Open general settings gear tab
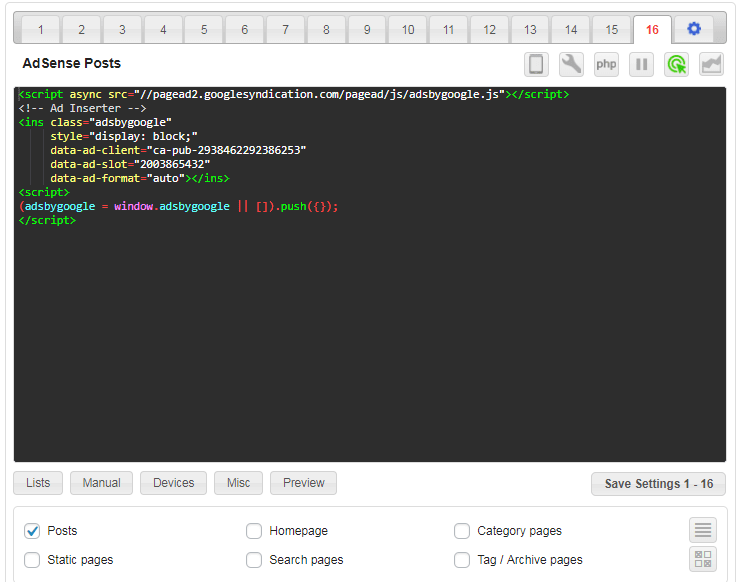Viewport: 738px width, 582px height. point(694,29)
